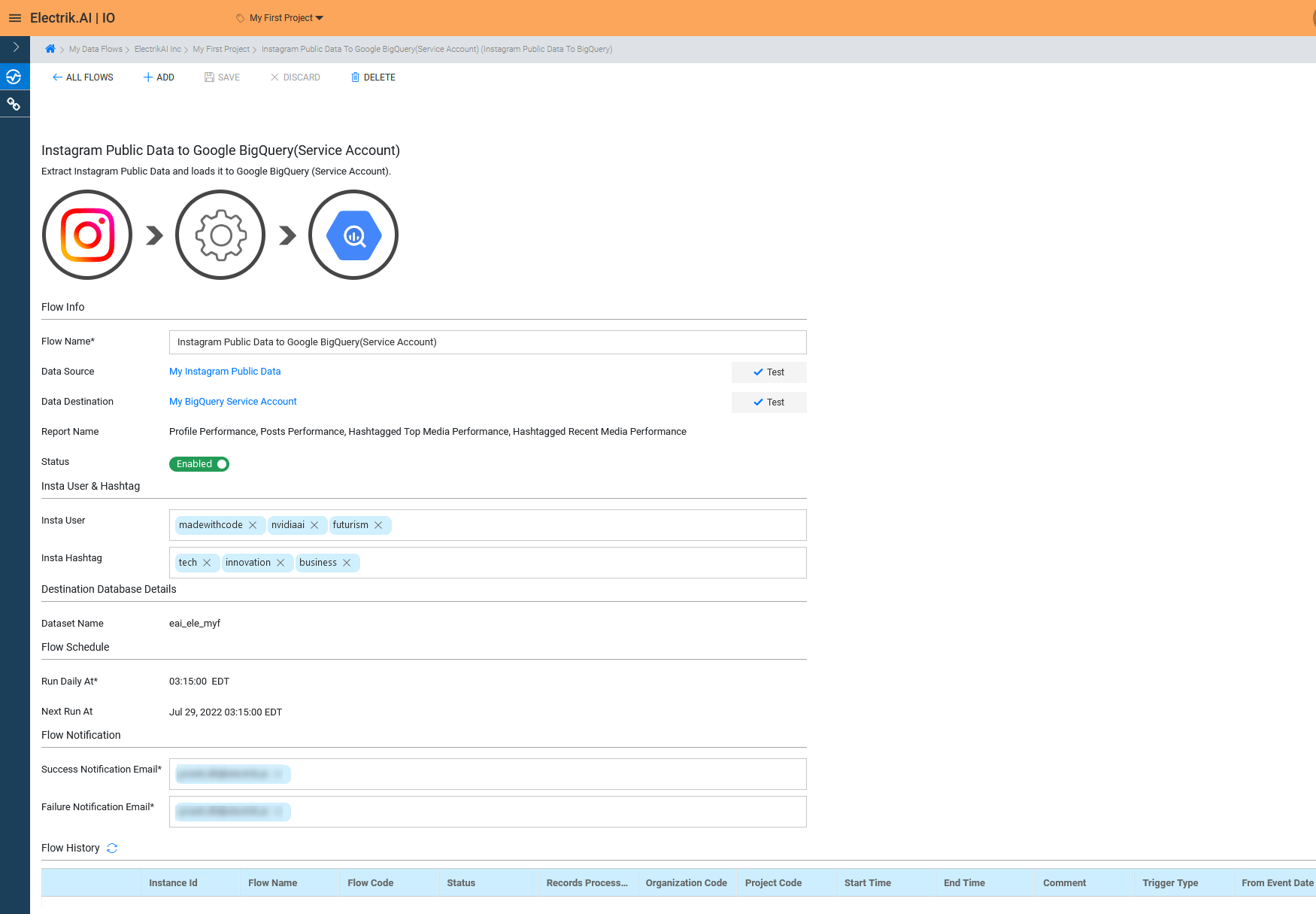Open the hamburger navigation menu
This screenshot has height=914, width=1316.
point(15,18)
